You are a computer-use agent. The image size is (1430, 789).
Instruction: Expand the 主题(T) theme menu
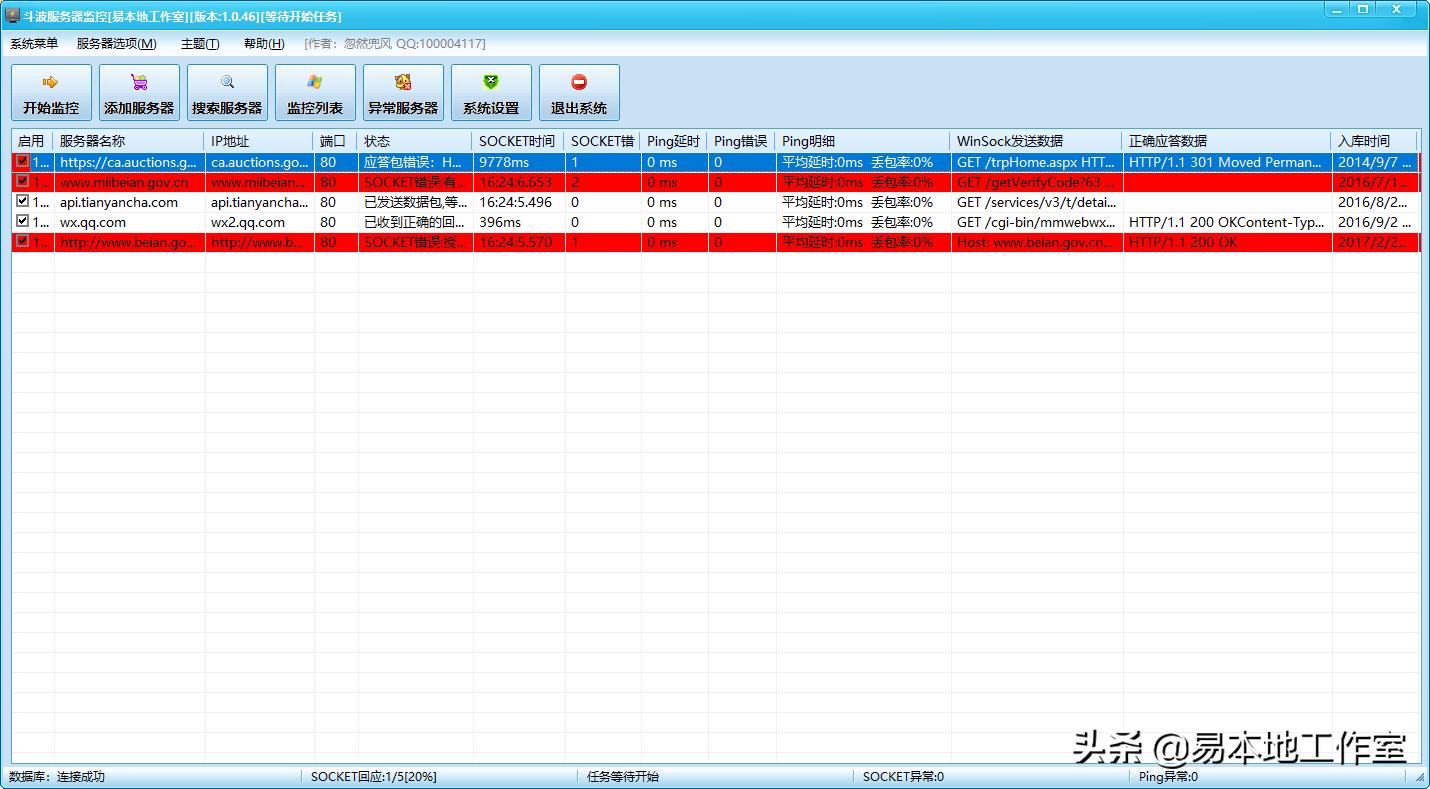[200, 44]
